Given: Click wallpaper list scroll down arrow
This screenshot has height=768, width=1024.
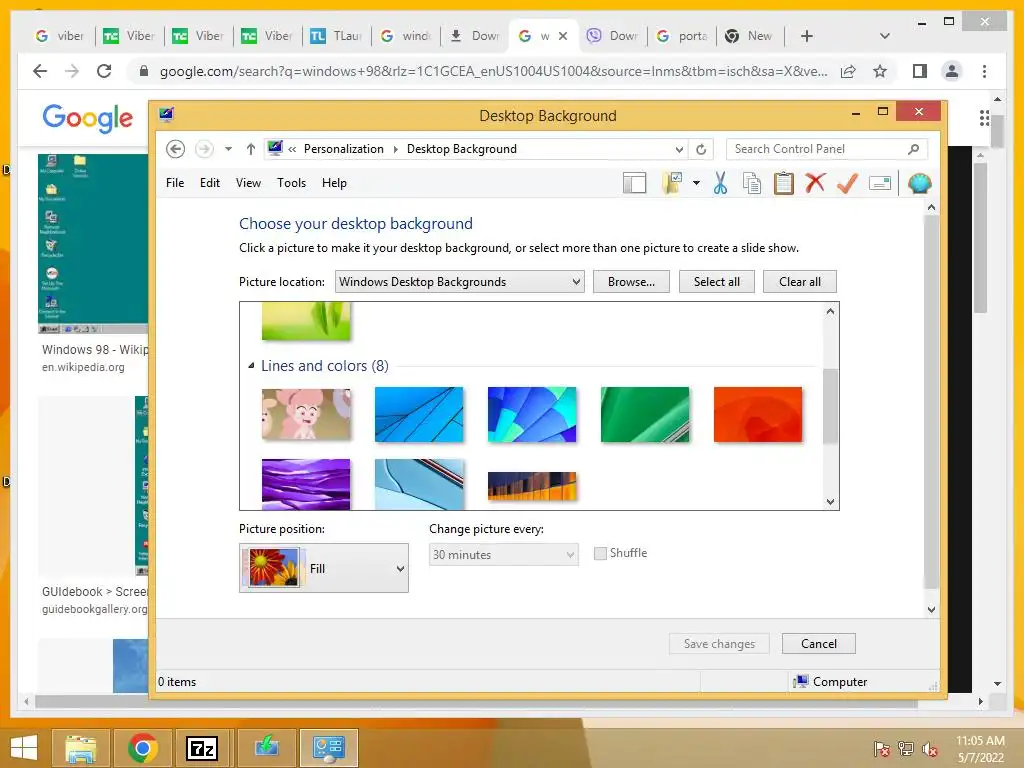Looking at the screenshot, I should pos(830,502).
